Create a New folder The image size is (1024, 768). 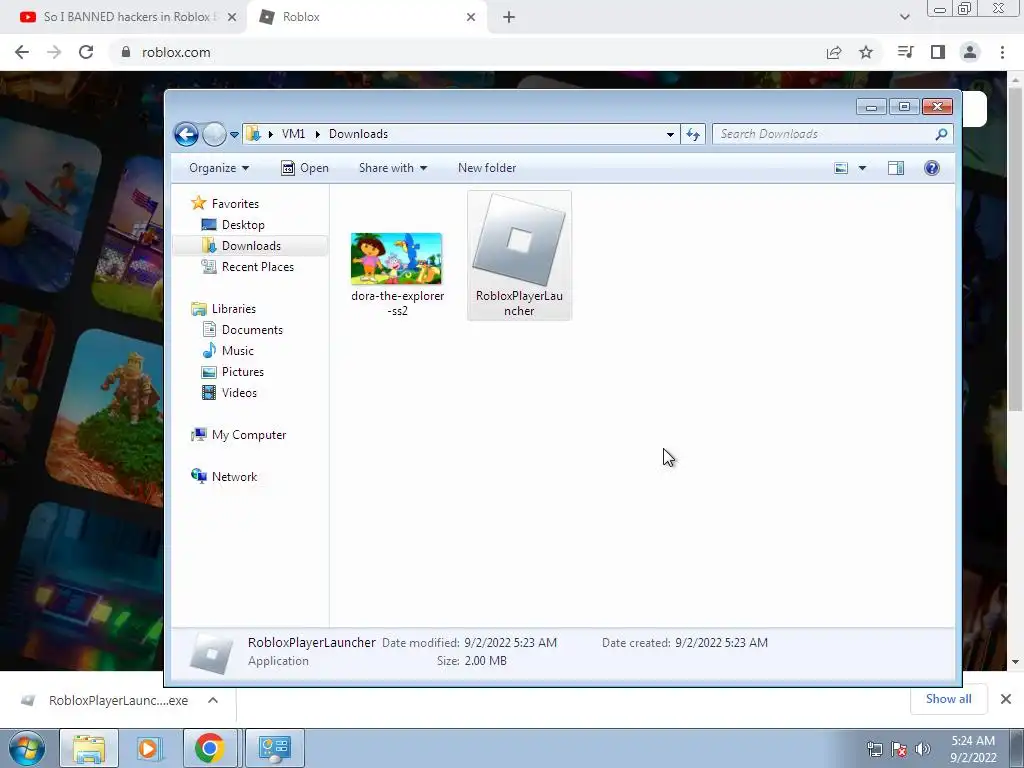(487, 168)
